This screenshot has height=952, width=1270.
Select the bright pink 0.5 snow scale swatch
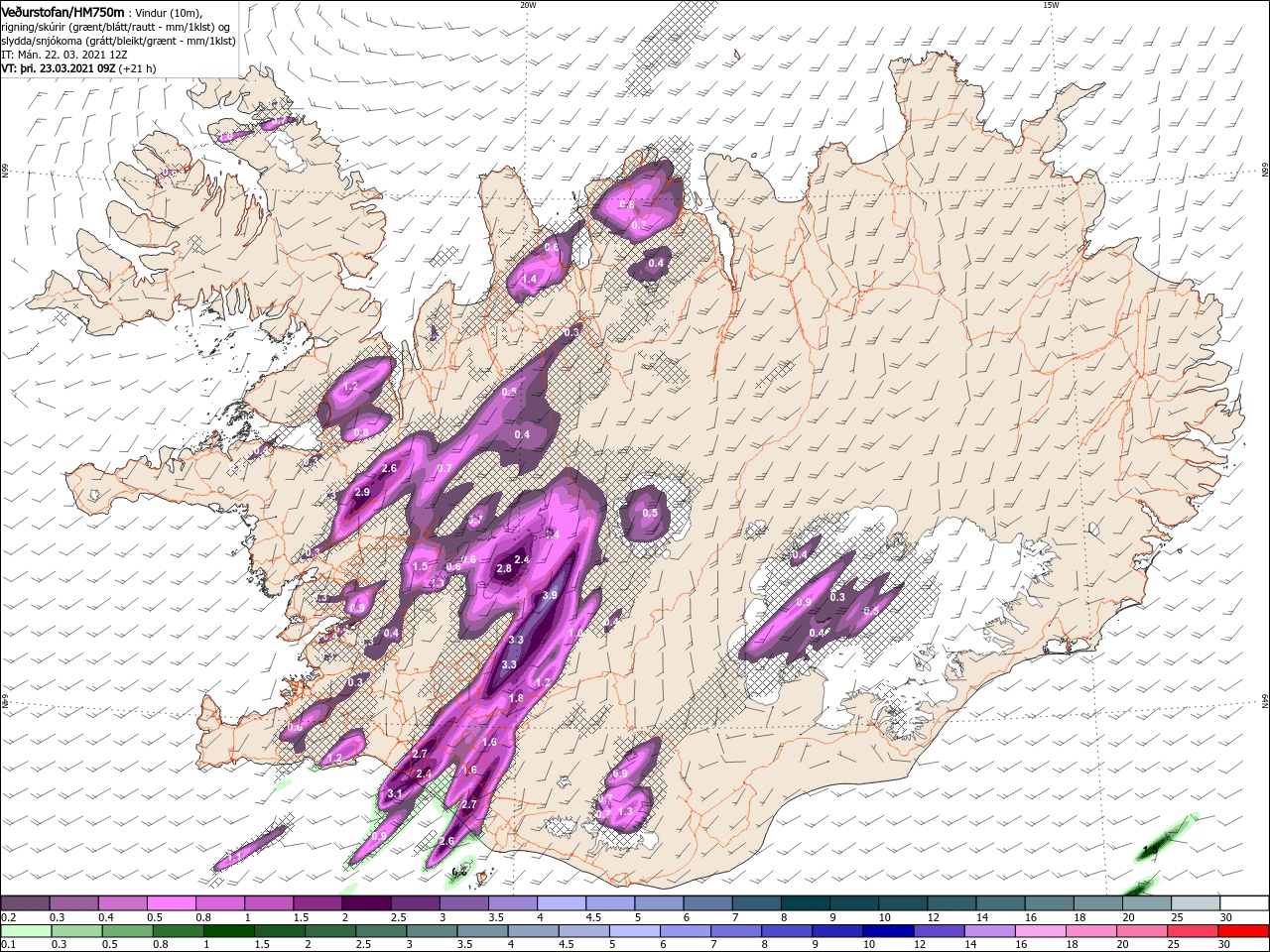tap(171, 903)
